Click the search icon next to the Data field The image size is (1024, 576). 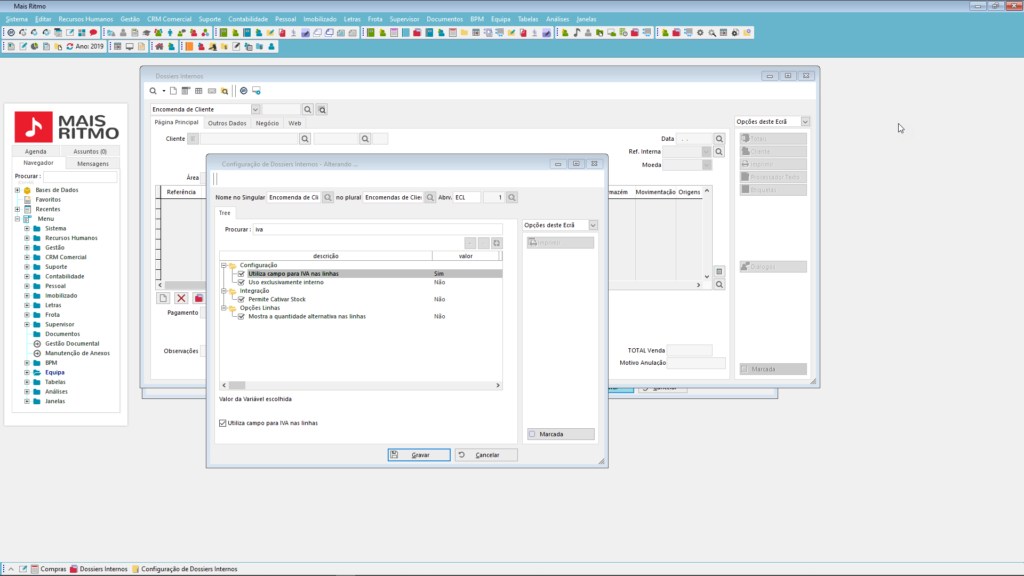tap(719, 139)
